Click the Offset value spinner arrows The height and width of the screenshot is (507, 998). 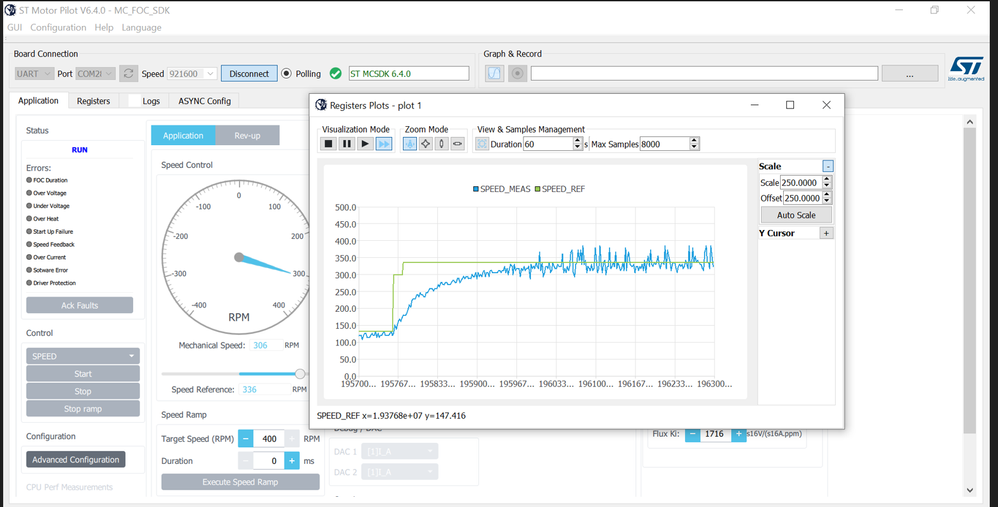[x=827, y=198]
